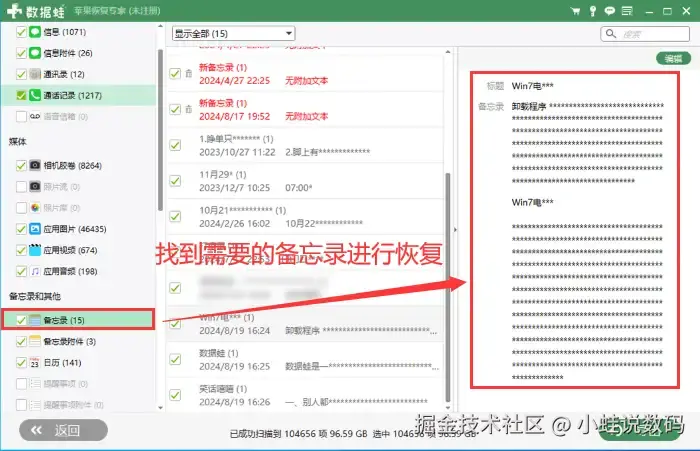Select the 应用视频 (674) category
Viewport: 700px width, 451px height.
point(79,250)
